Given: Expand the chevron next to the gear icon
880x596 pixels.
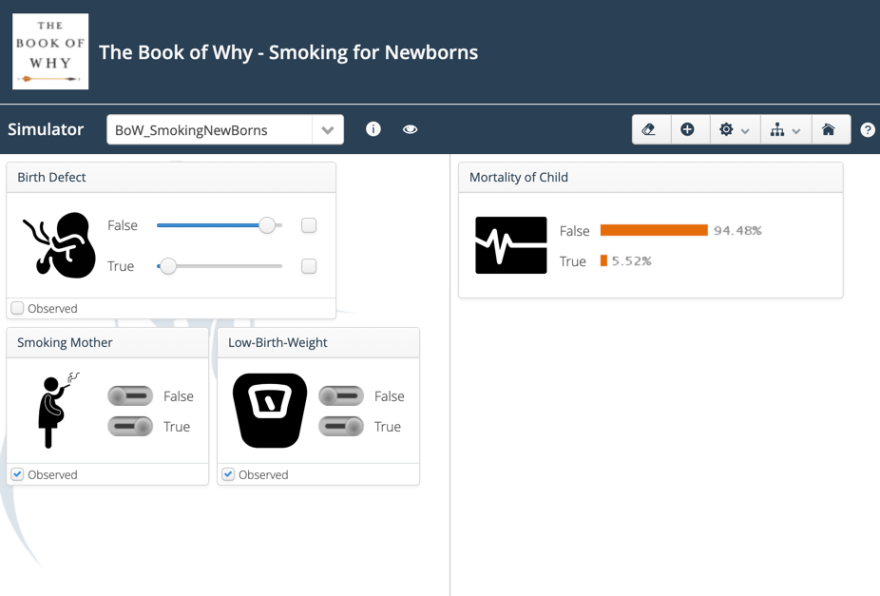Looking at the screenshot, I should pos(744,129).
